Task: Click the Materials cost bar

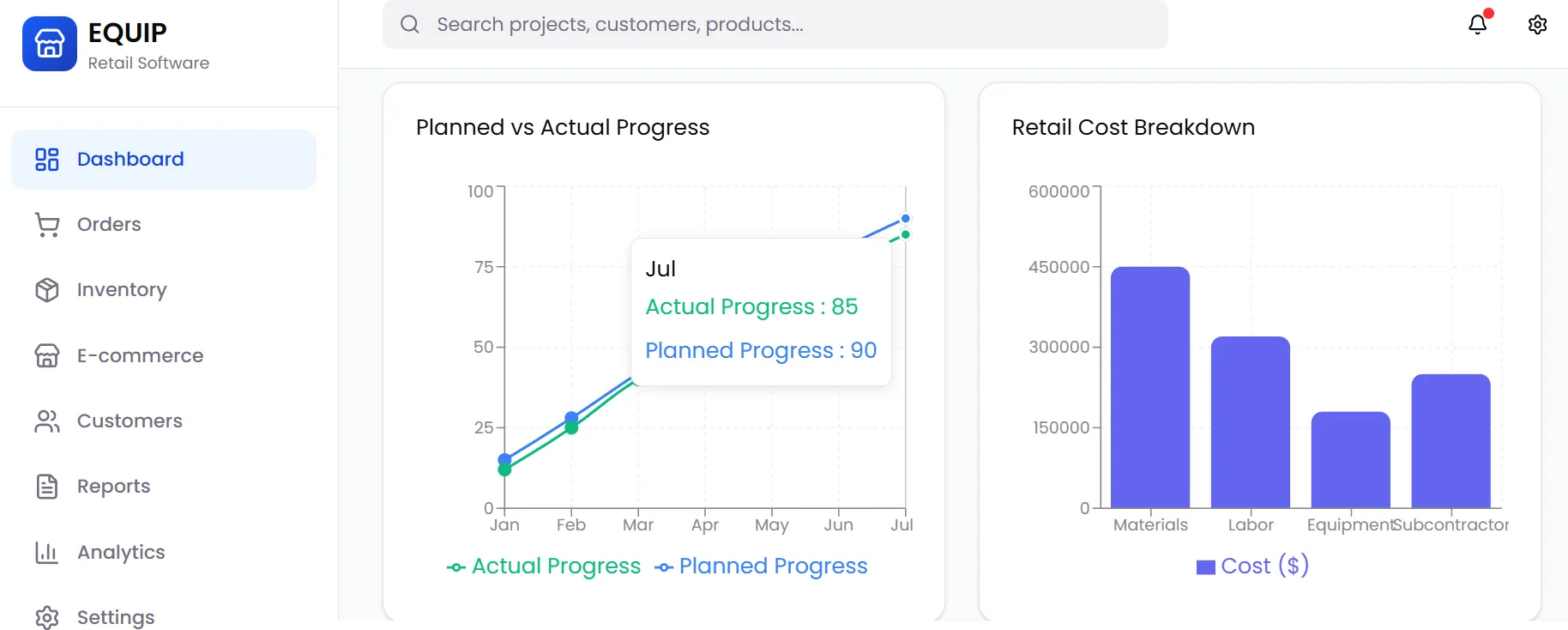Action: click(1149, 388)
